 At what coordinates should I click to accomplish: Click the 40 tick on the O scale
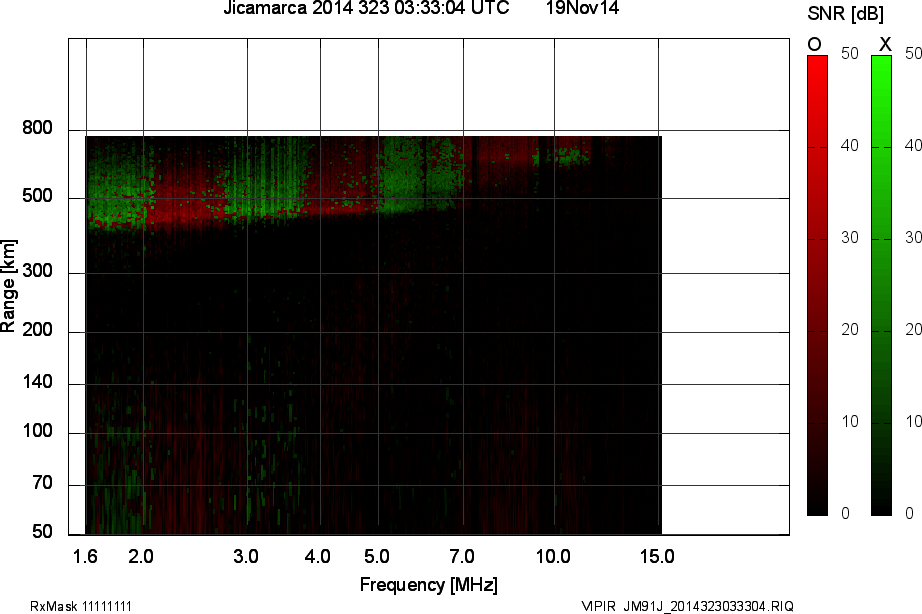click(x=850, y=145)
